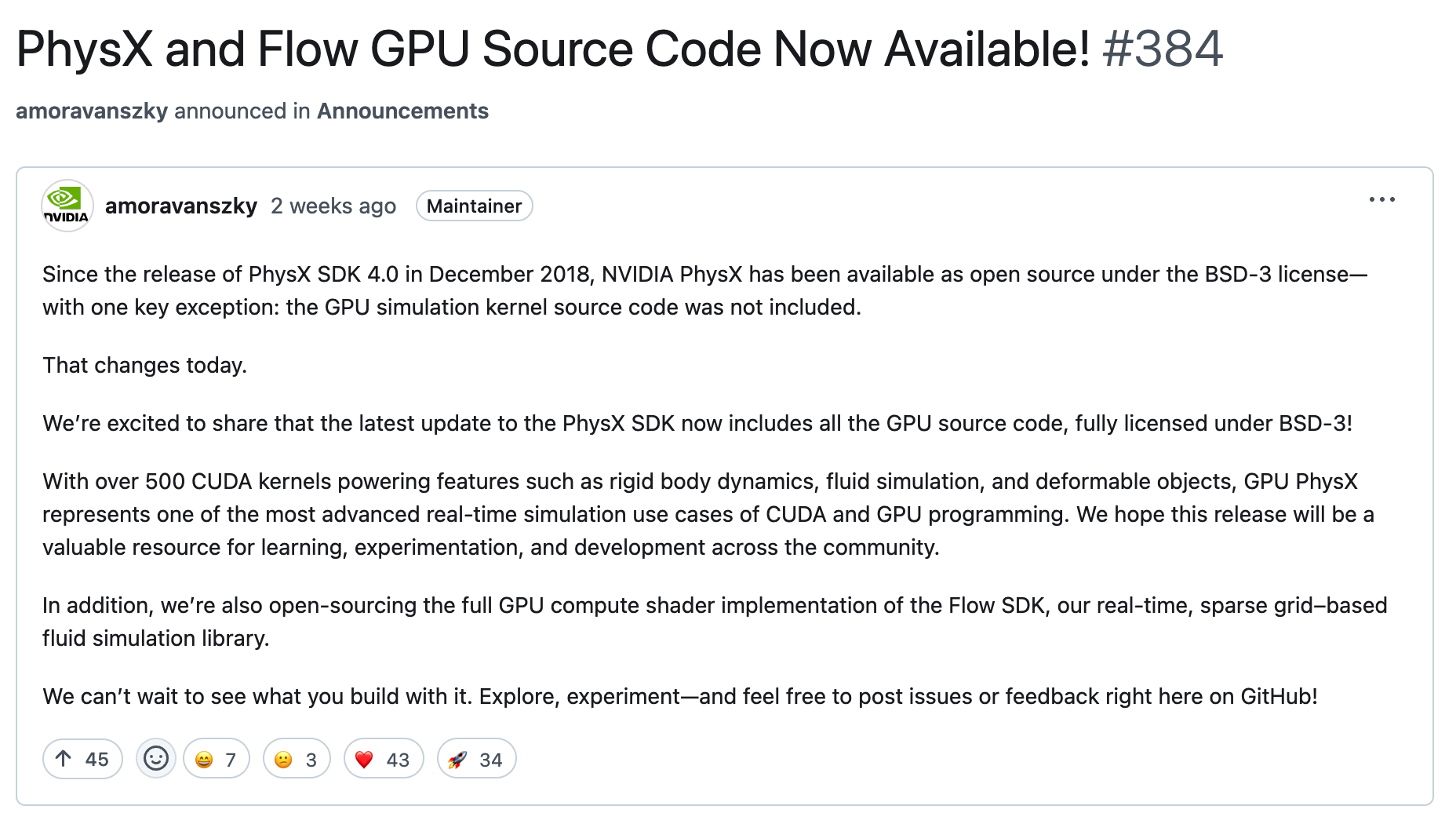This screenshot has height=824, width=1456.
Task: Click the discussion number #384
Action: click(x=1163, y=49)
